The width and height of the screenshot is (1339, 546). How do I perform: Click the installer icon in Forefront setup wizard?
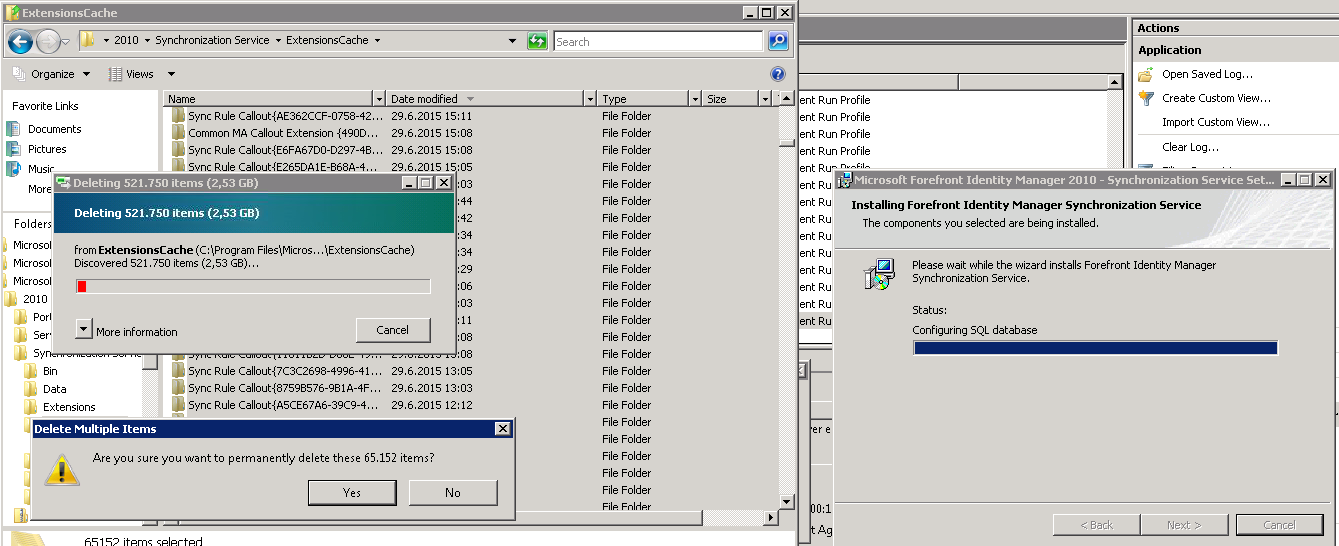pyautogui.click(x=879, y=274)
